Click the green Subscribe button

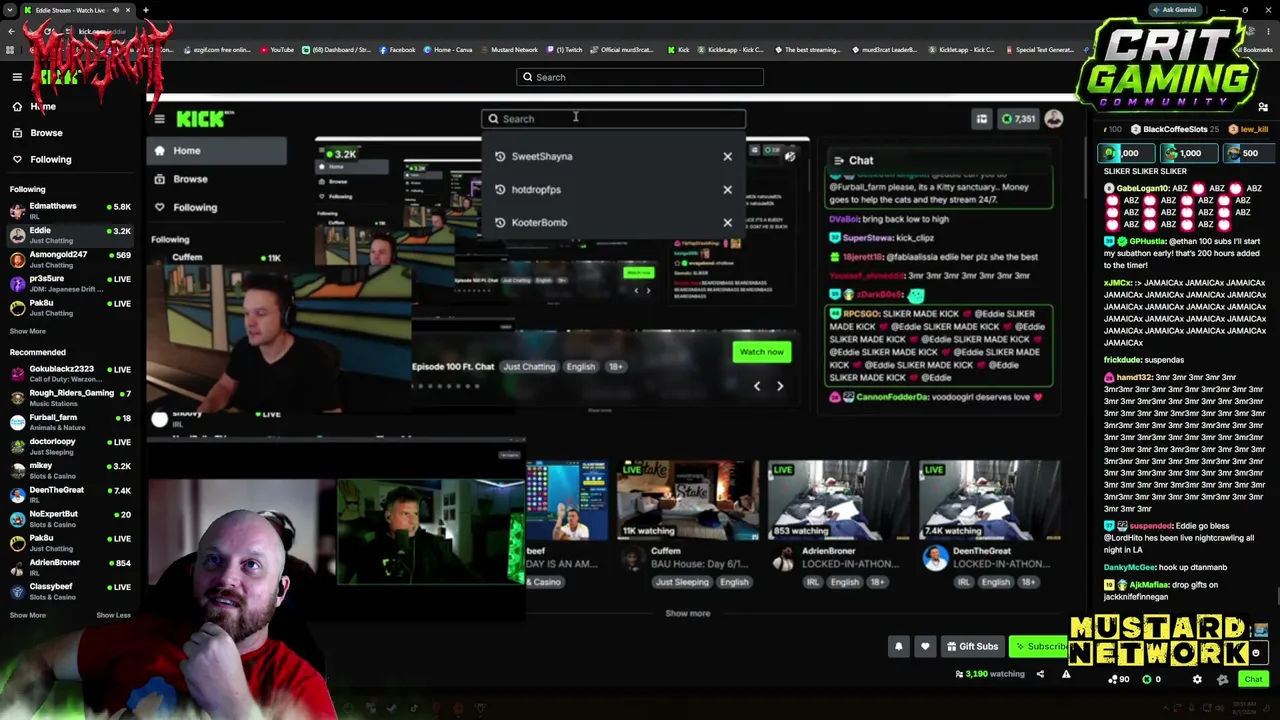1040,647
